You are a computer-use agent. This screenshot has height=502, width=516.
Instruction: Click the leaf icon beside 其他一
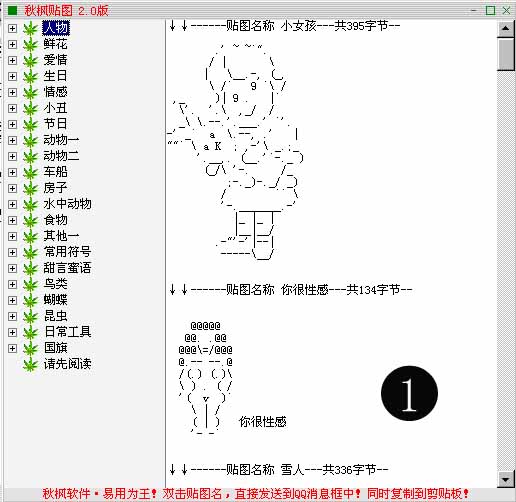[x=30, y=236]
